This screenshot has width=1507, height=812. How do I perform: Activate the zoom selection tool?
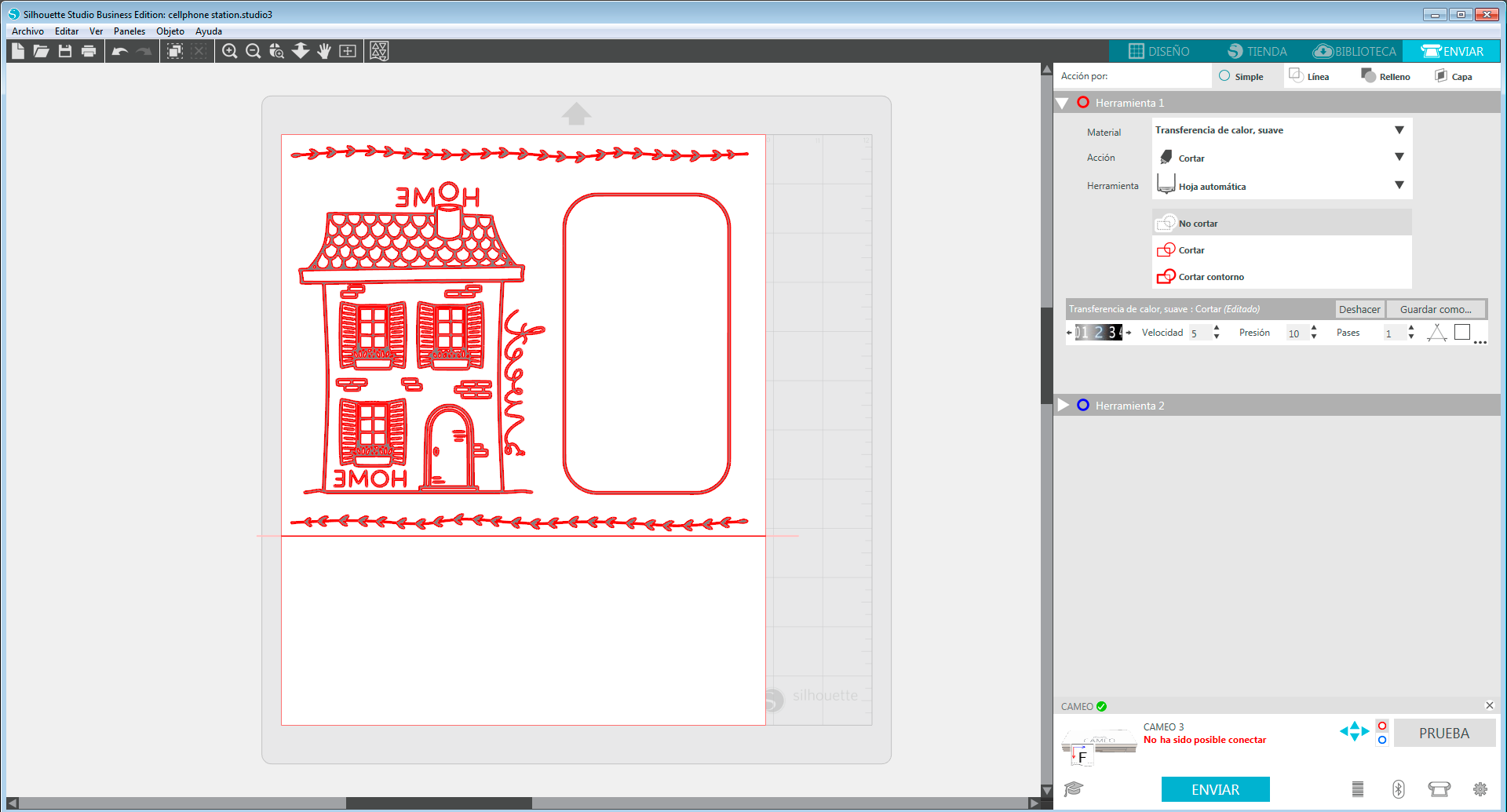[276, 51]
